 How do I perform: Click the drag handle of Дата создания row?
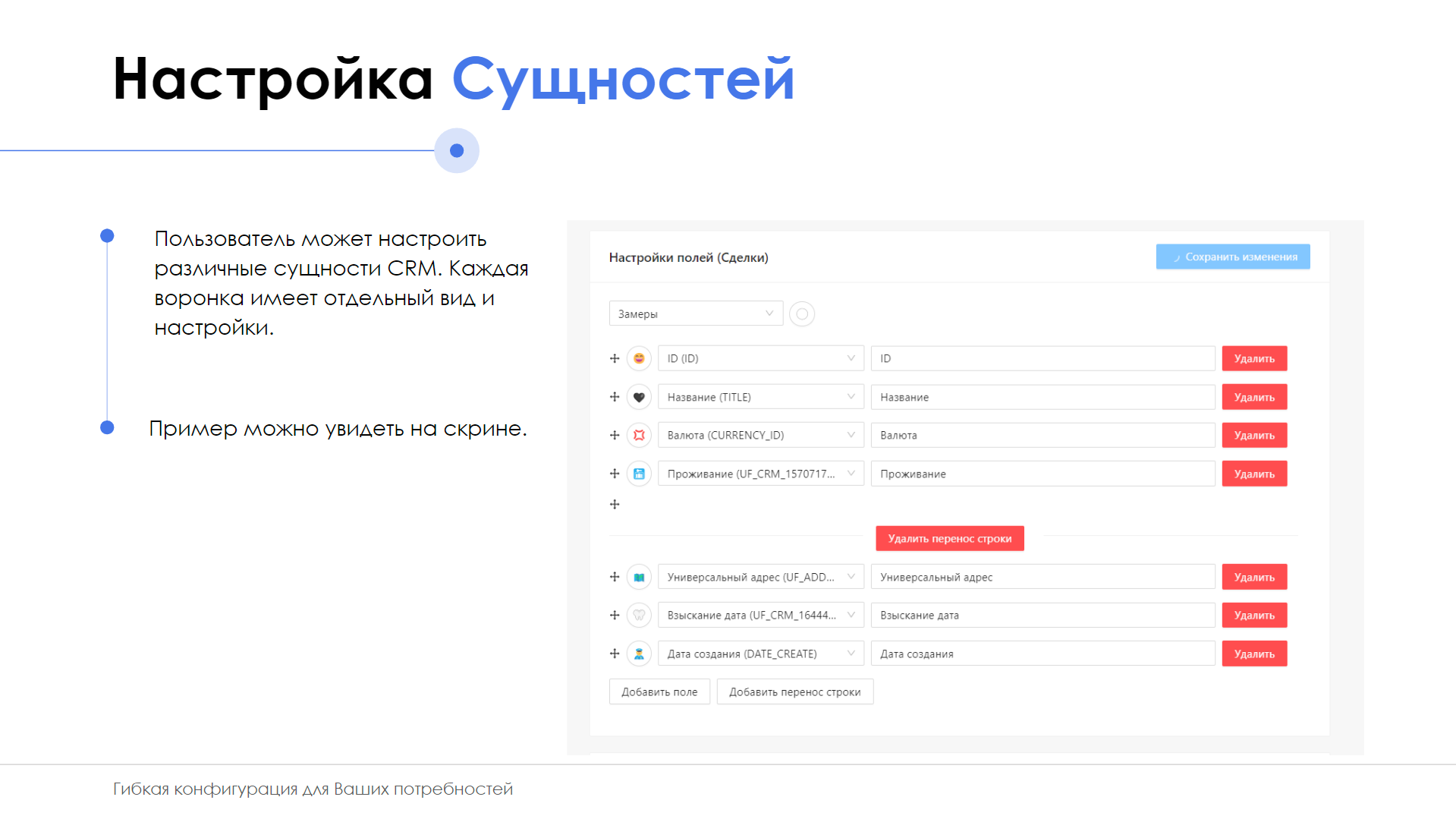pyautogui.click(x=615, y=654)
